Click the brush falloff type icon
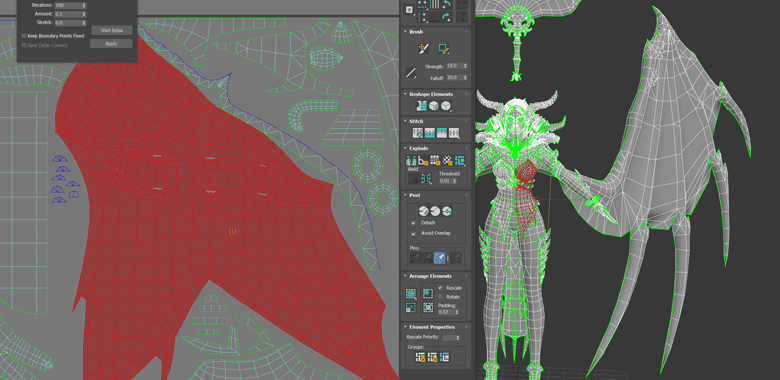The width and height of the screenshot is (780, 380). 411,73
